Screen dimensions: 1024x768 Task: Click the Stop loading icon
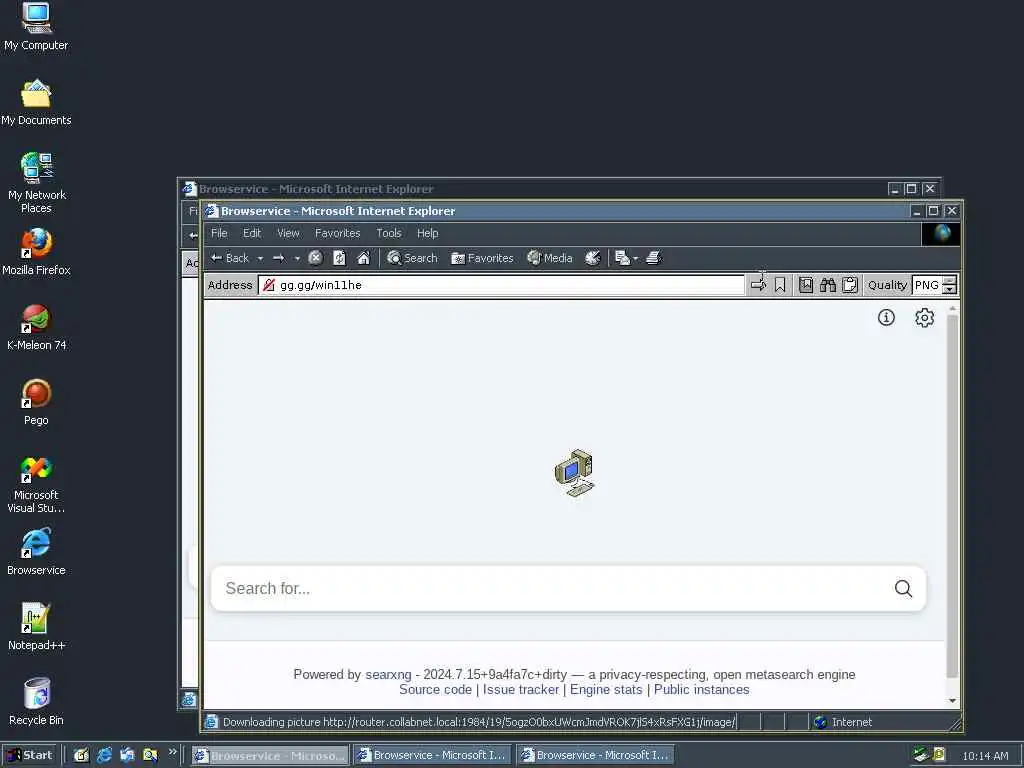pos(315,258)
